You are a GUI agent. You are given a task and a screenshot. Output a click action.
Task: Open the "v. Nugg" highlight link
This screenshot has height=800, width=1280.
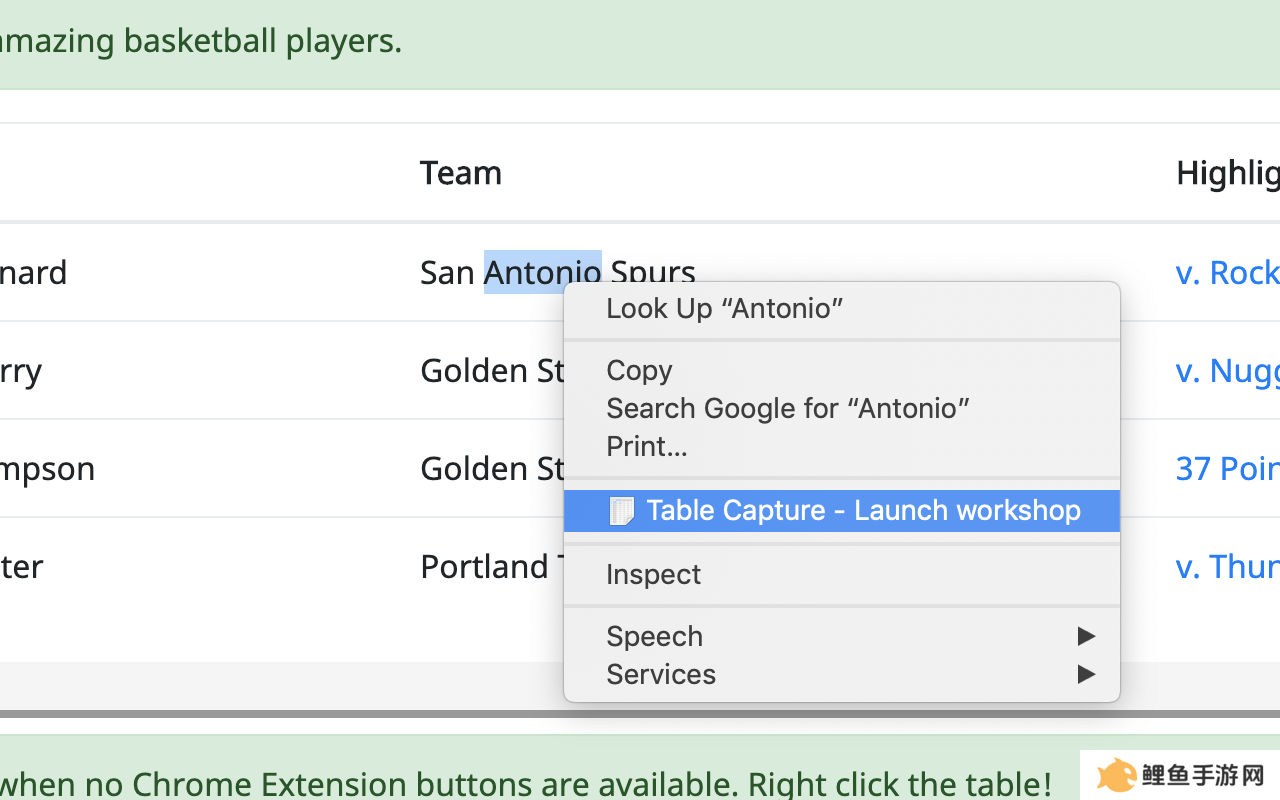point(1228,370)
